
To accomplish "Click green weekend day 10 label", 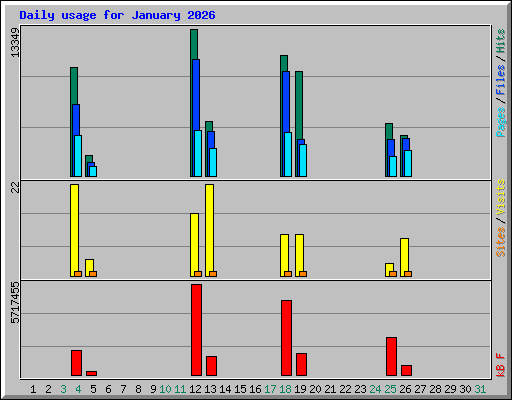I will coord(165,389).
